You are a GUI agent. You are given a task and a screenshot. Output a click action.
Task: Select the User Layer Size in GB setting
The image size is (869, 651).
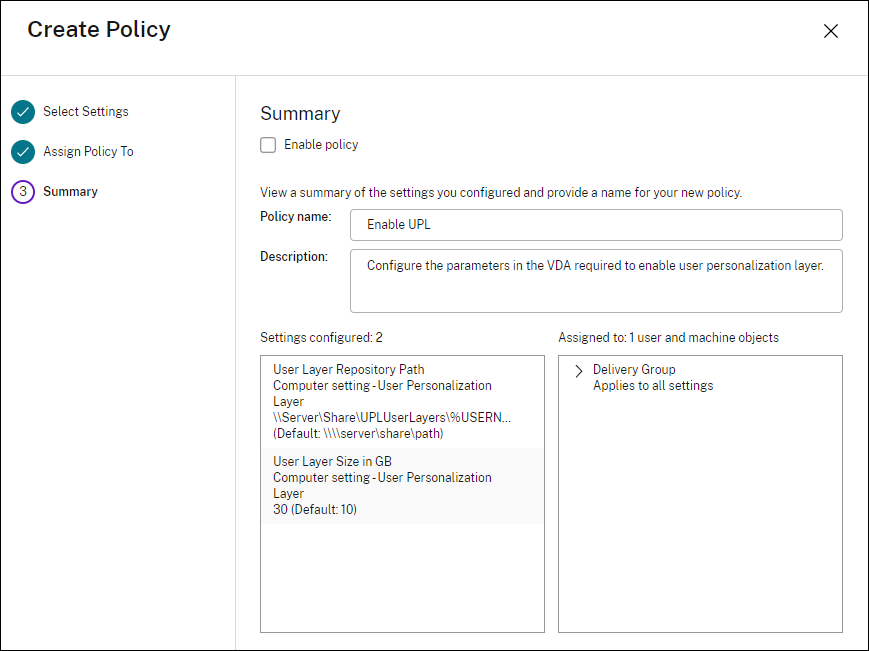coord(400,485)
